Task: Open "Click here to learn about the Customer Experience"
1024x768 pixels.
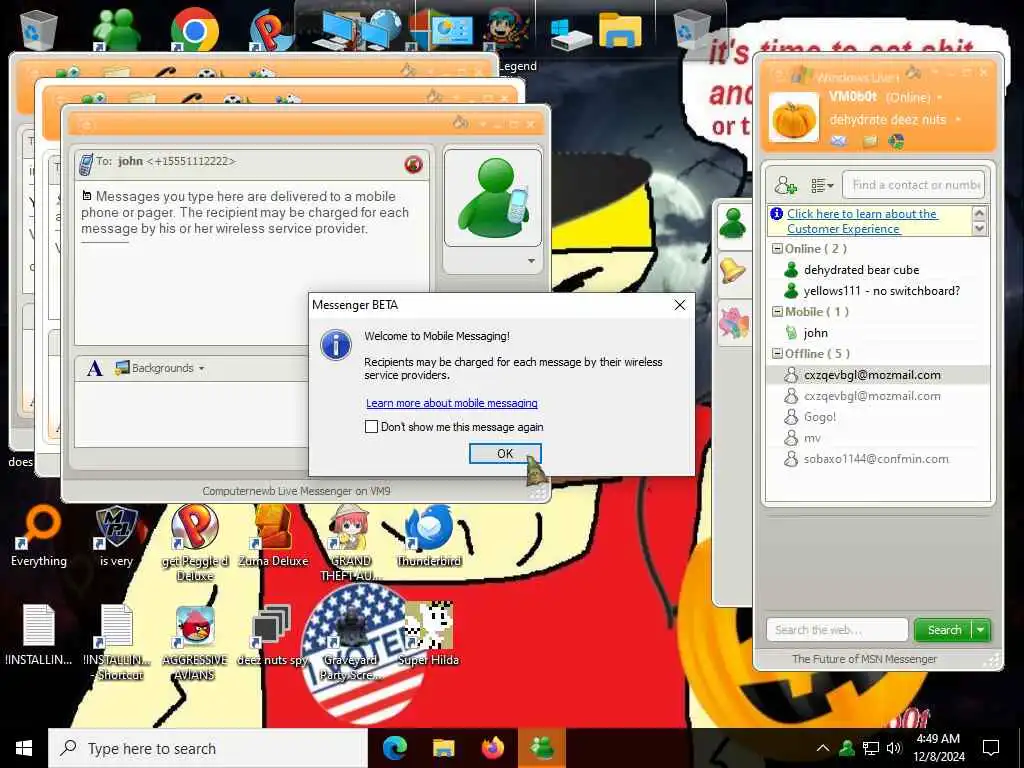Action: click(862, 221)
